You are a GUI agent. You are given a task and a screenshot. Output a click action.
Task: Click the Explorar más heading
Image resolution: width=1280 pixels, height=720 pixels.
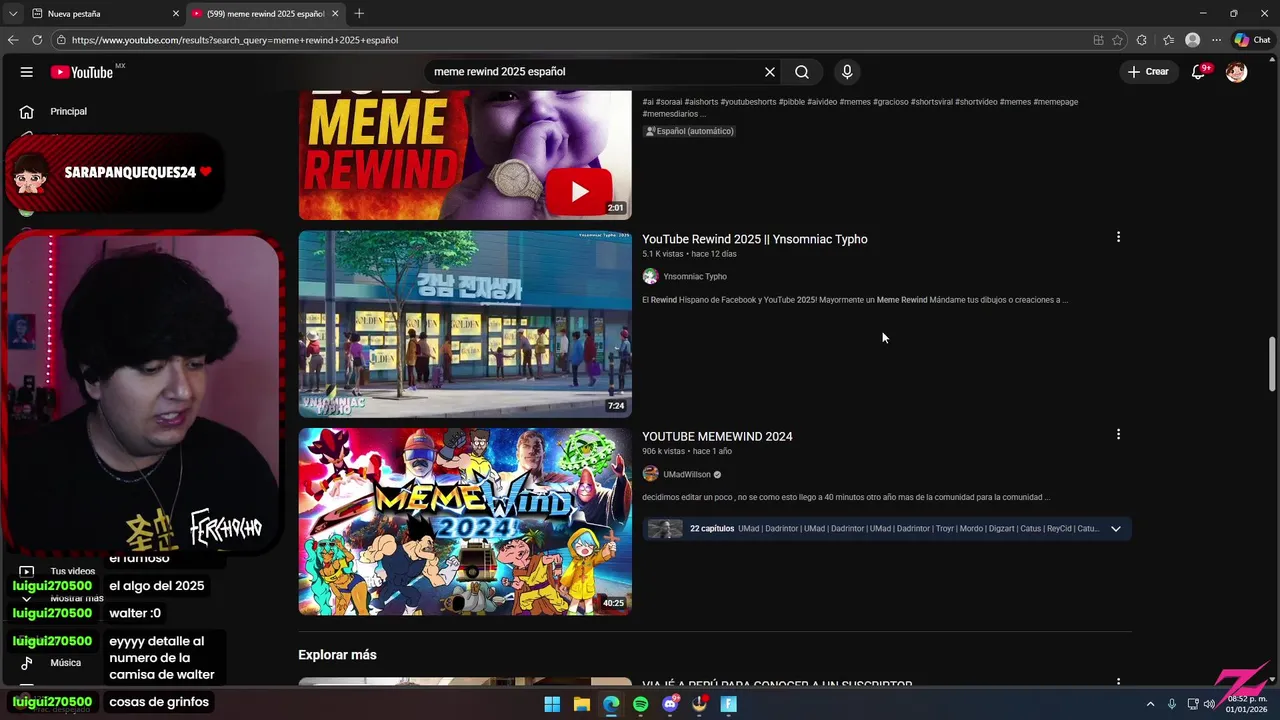(x=337, y=655)
